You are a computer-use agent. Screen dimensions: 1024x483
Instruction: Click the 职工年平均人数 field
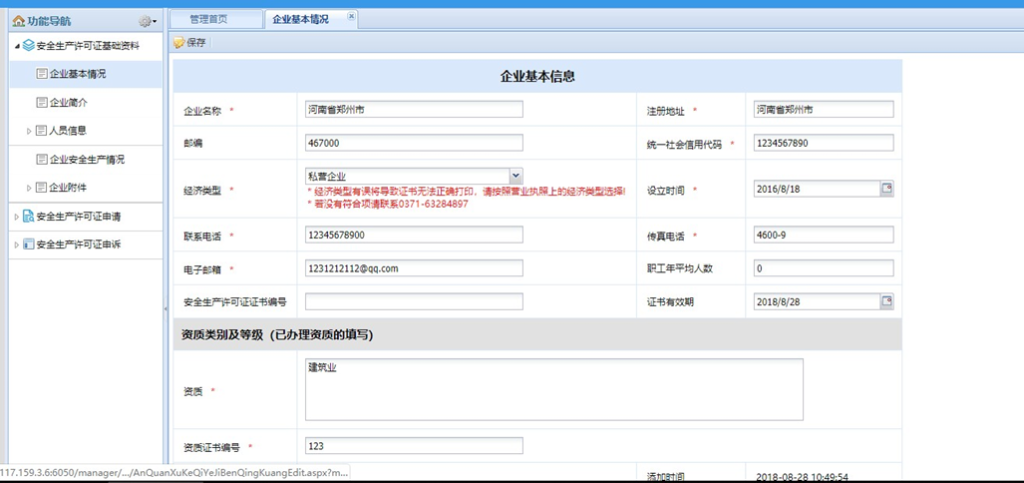tap(823, 268)
